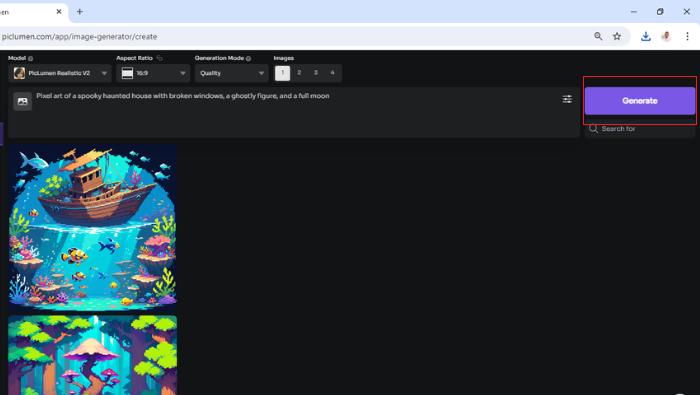Viewport: 700px width, 395px height.
Task: Open the mushroom forest pixel art thumbnail
Action: click(92, 355)
